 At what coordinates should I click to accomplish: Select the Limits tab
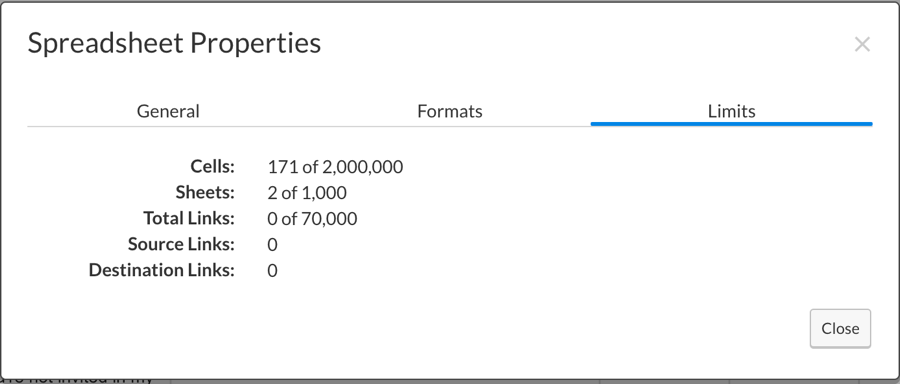click(x=731, y=111)
